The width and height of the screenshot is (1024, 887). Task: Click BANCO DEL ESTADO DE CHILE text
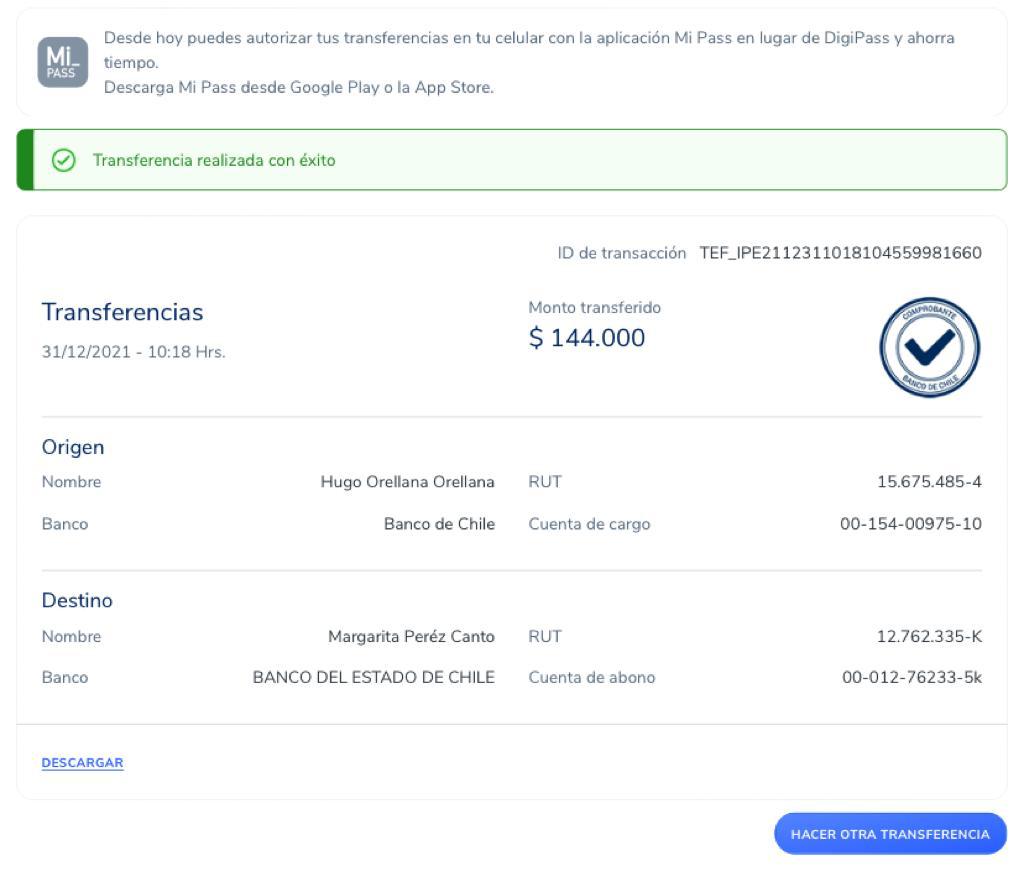coord(373,678)
